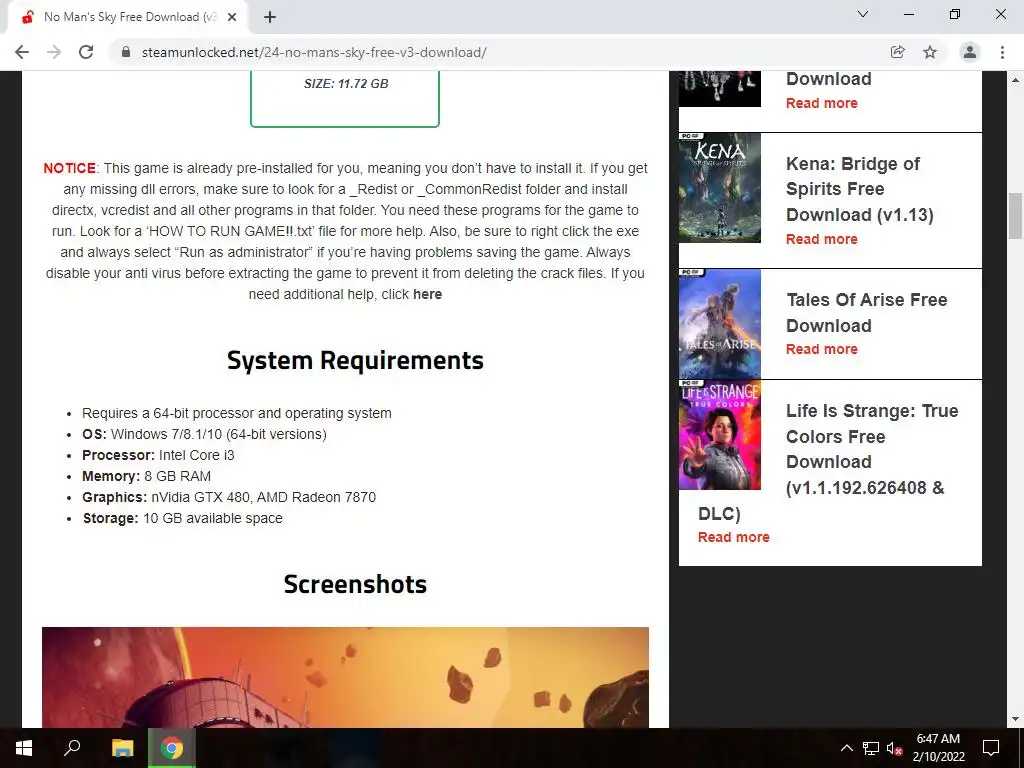The width and height of the screenshot is (1024, 768).
Task: Bookmark this page with the star
Action: (930, 52)
